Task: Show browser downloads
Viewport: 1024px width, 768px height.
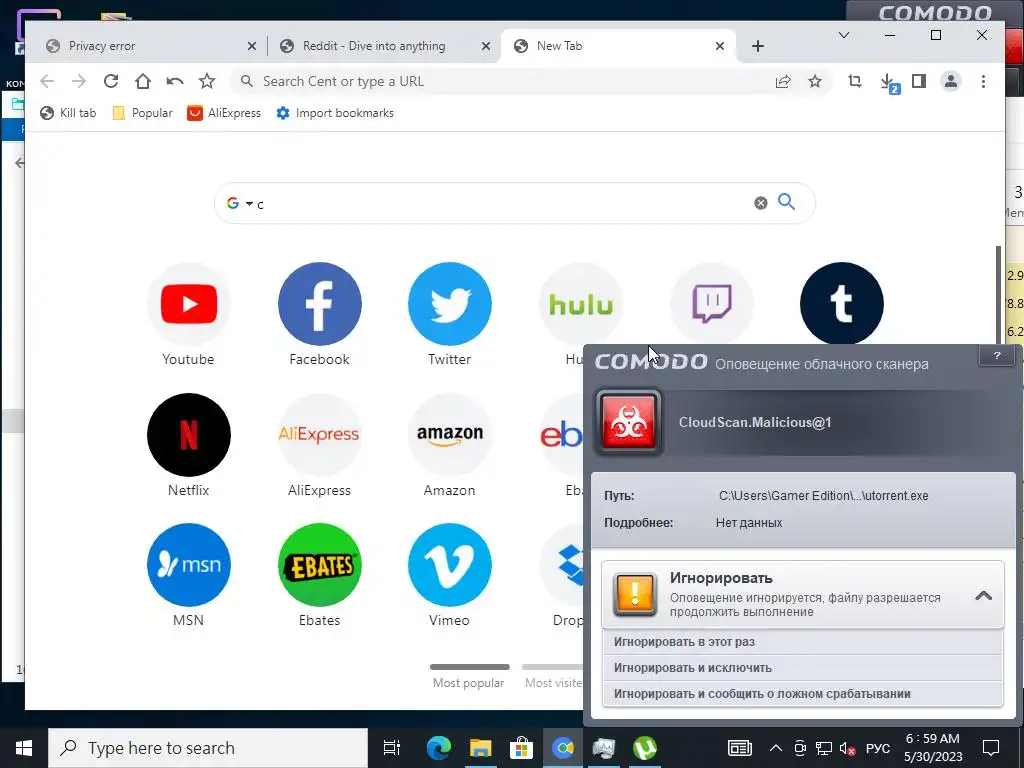Action: (888, 82)
